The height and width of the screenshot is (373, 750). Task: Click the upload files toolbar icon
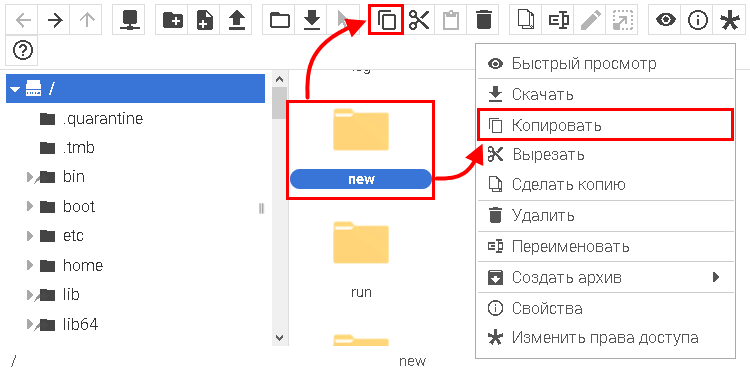236,20
